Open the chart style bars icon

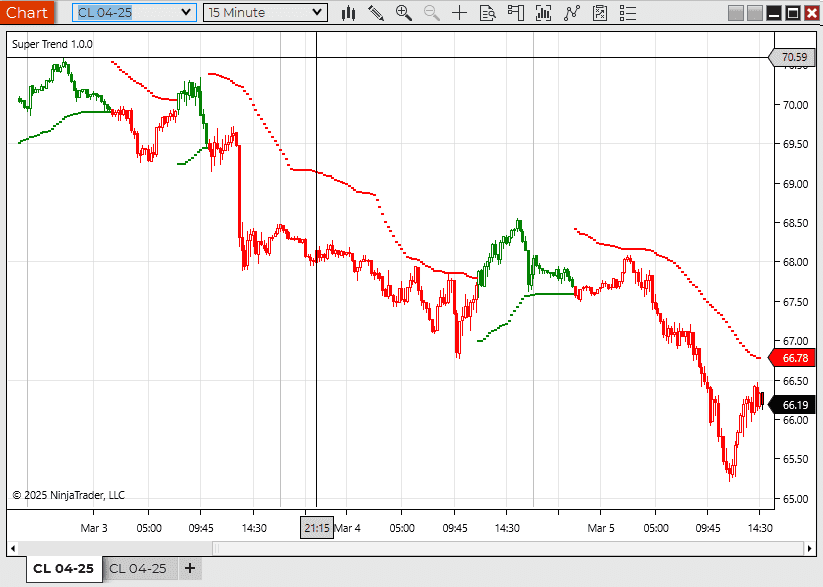[348, 13]
